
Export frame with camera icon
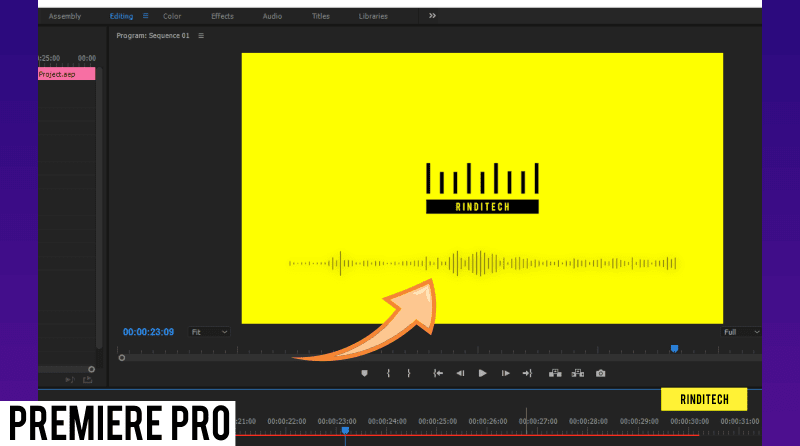click(x=601, y=374)
